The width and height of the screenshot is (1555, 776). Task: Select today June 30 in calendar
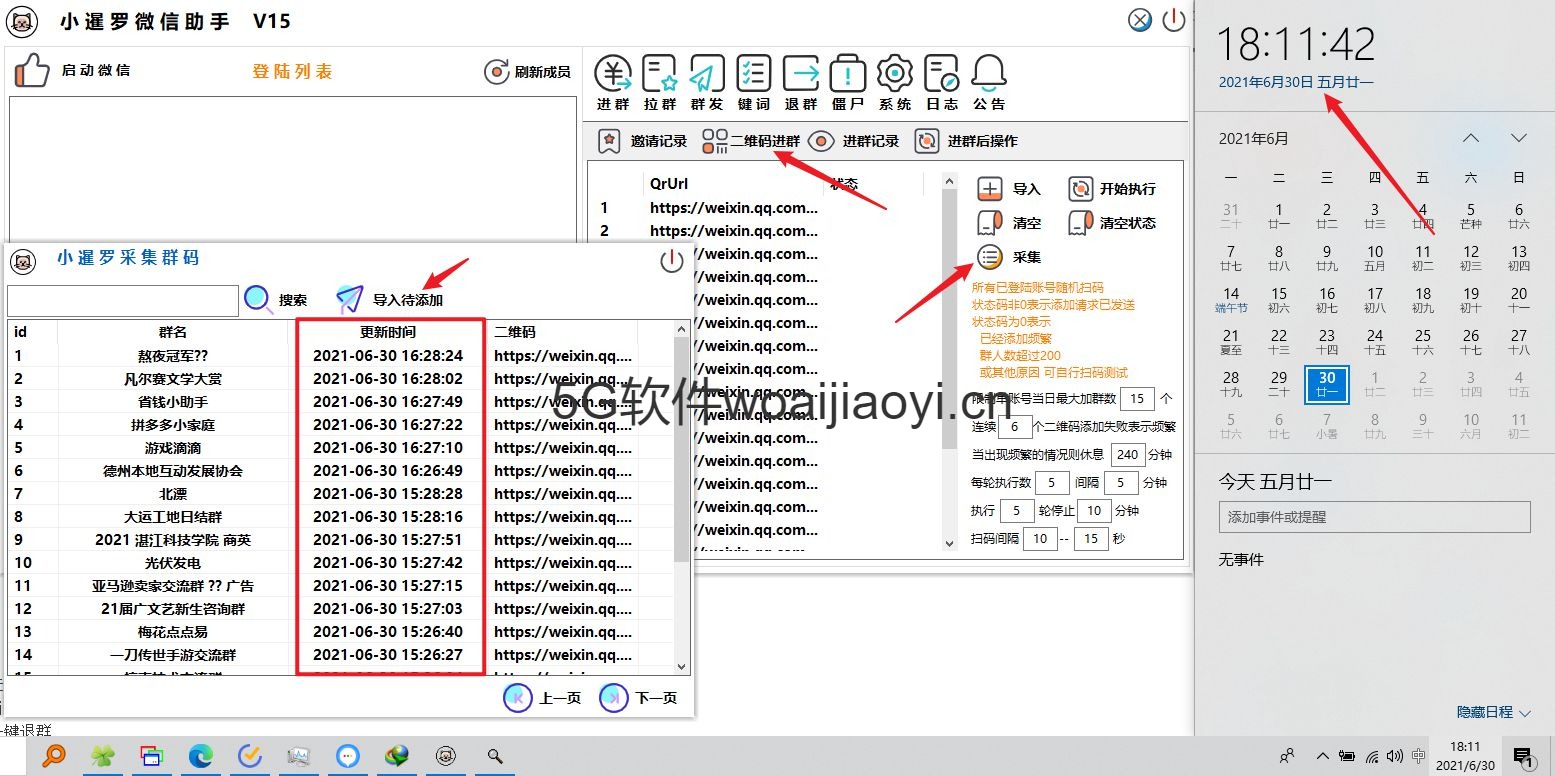point(1327,384)
